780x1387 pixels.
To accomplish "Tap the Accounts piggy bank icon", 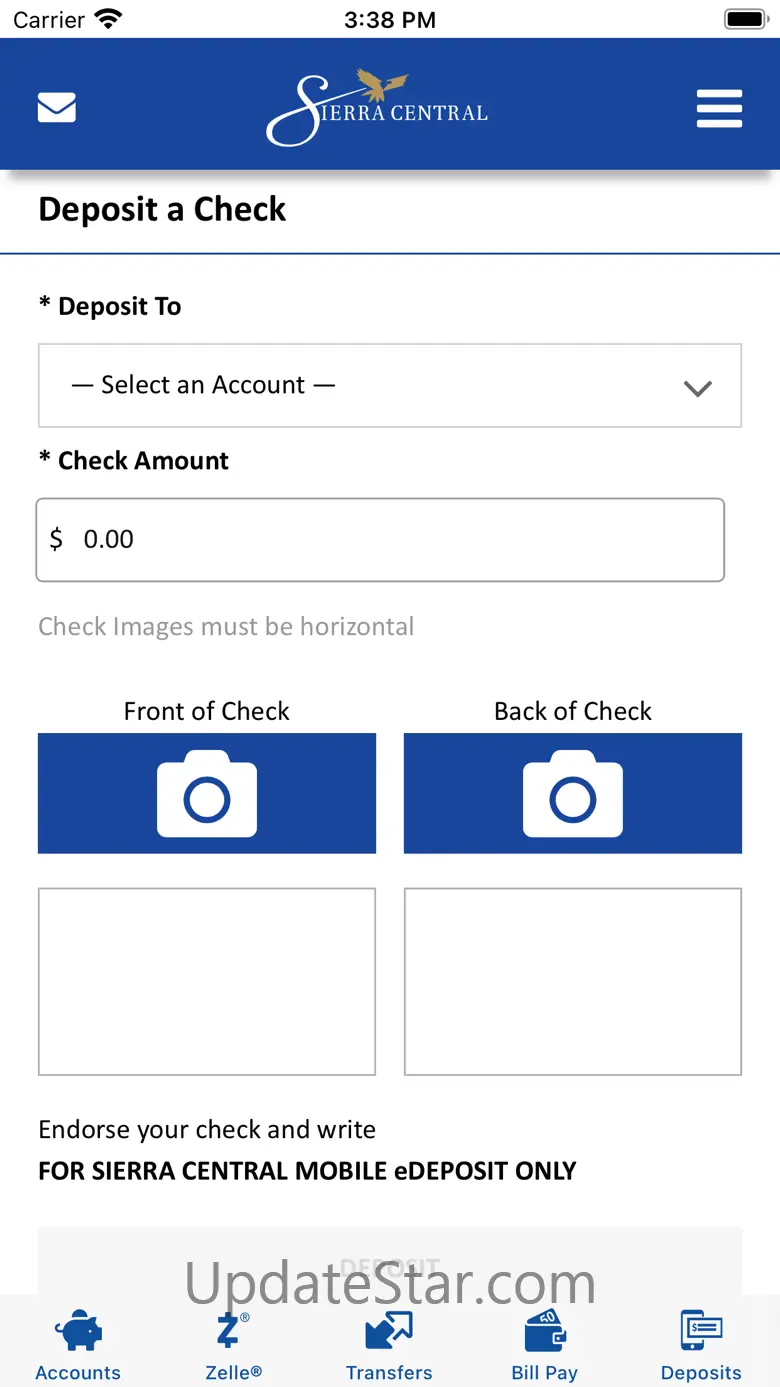I will pos(78,1331).
